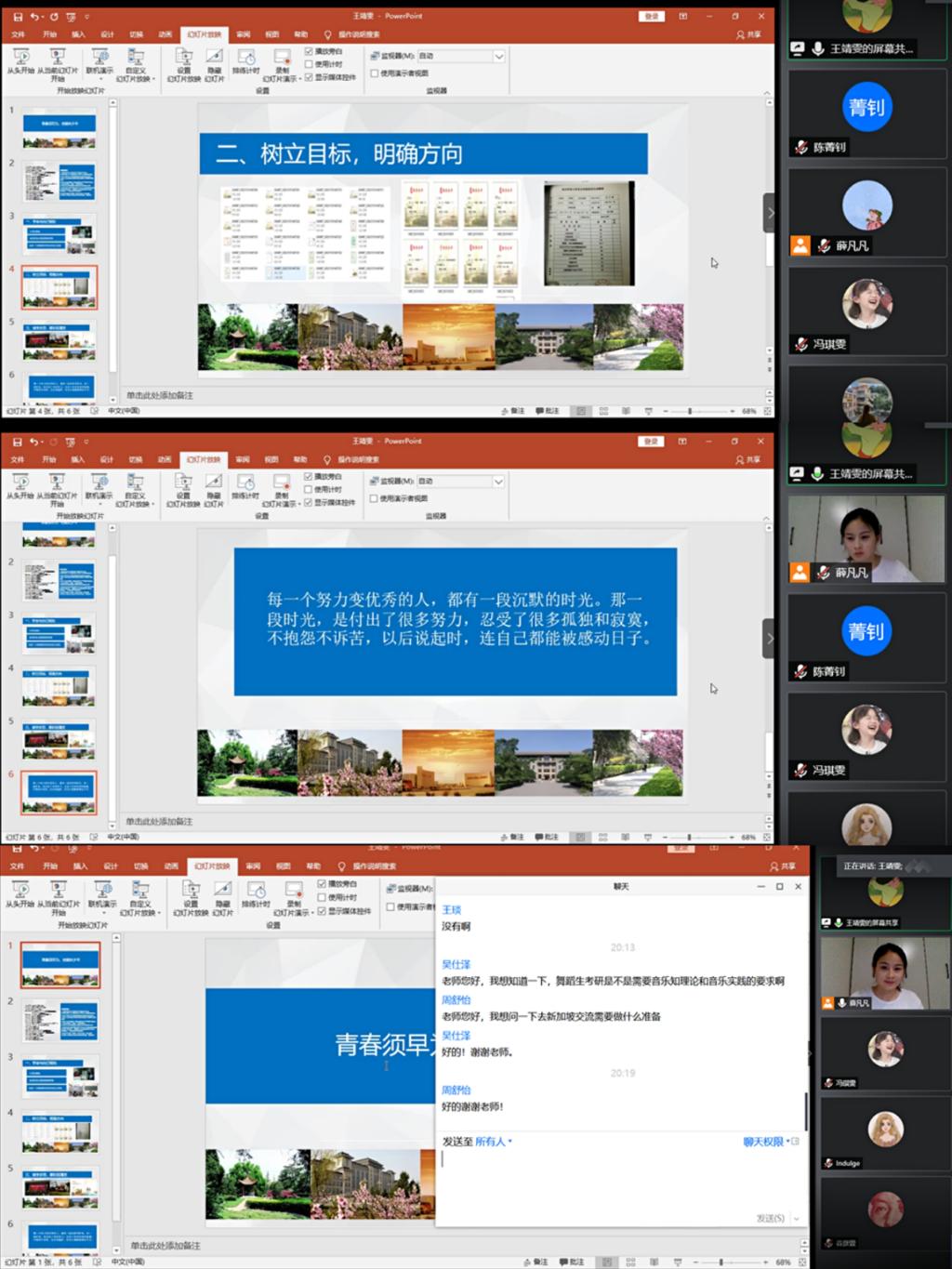Screen dimensions: 952x1269
Task: Click 从当前幻灯片开始 icon in bottom PowerPoint window
Action: pyautogui.click(x=58, y=890)
